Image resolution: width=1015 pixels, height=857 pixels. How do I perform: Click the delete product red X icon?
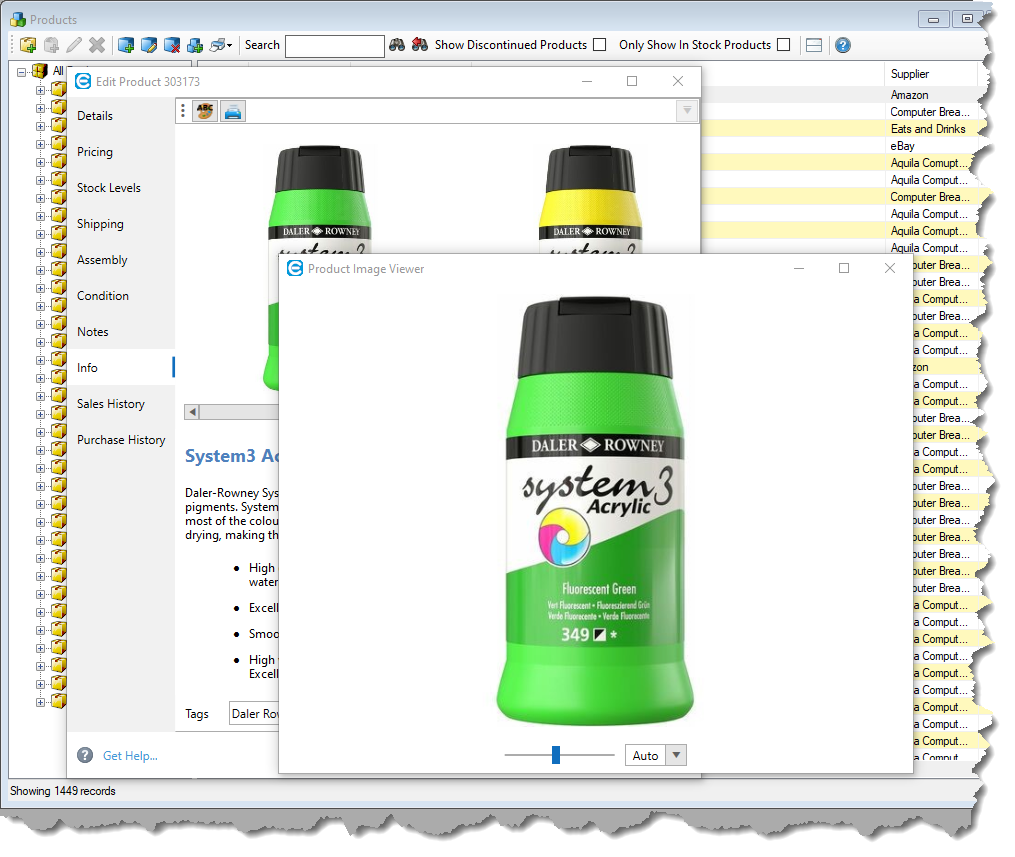coord(172,45)
